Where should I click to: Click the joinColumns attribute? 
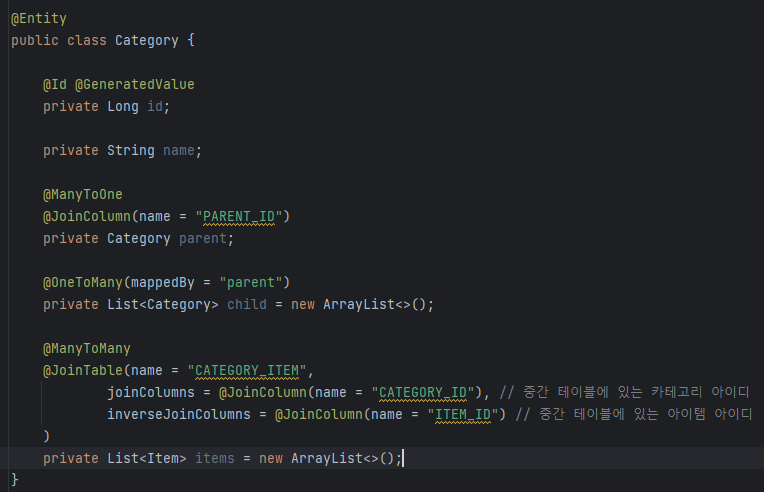tap(151, 392)
